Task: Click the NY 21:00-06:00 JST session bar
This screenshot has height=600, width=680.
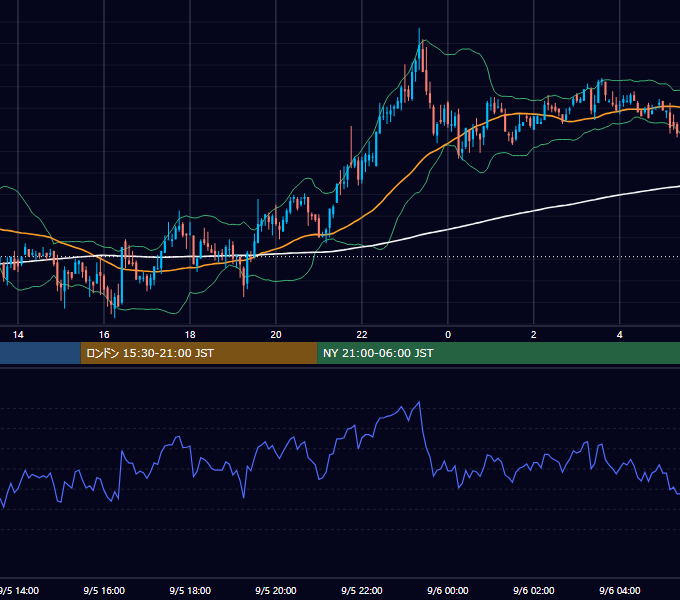Action: pos(498,353)
